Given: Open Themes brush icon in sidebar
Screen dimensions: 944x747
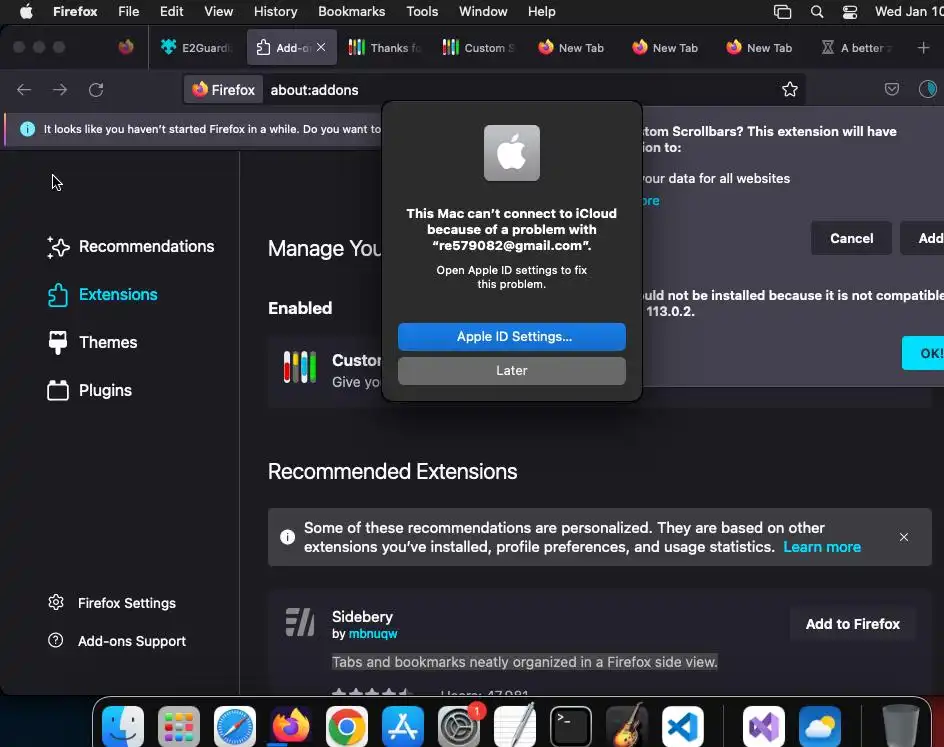Looking at the screenshot, I should [x=58, y=343].
